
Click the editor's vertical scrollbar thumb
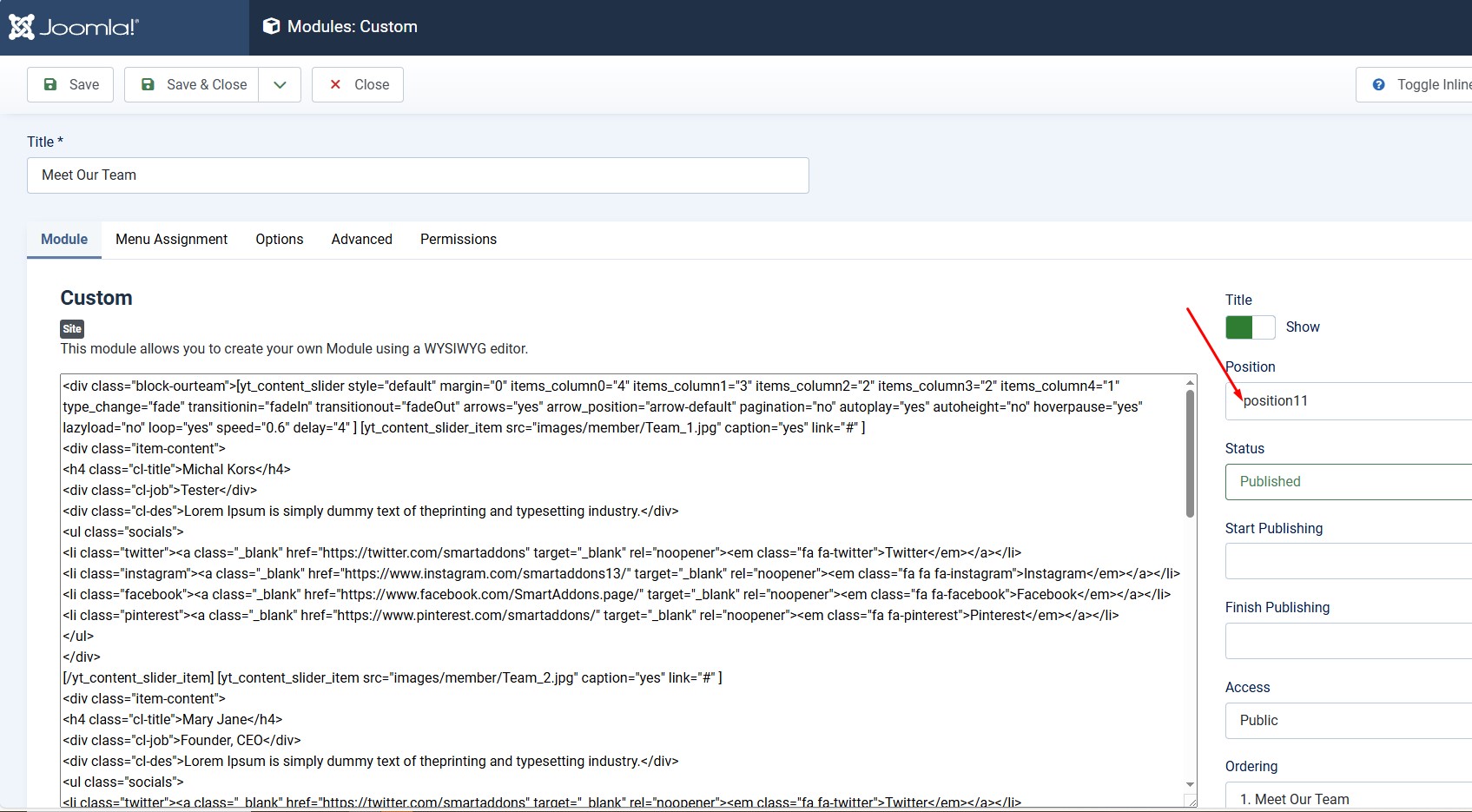click(1190, 452)
